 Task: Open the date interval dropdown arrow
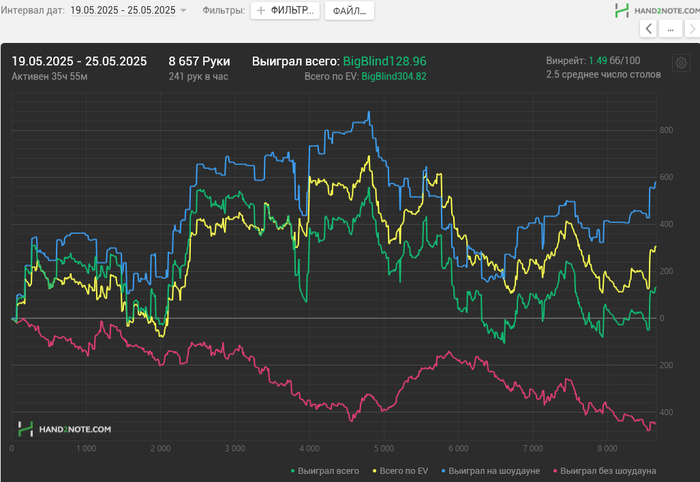pyautogui.click(x=183, y=11)
